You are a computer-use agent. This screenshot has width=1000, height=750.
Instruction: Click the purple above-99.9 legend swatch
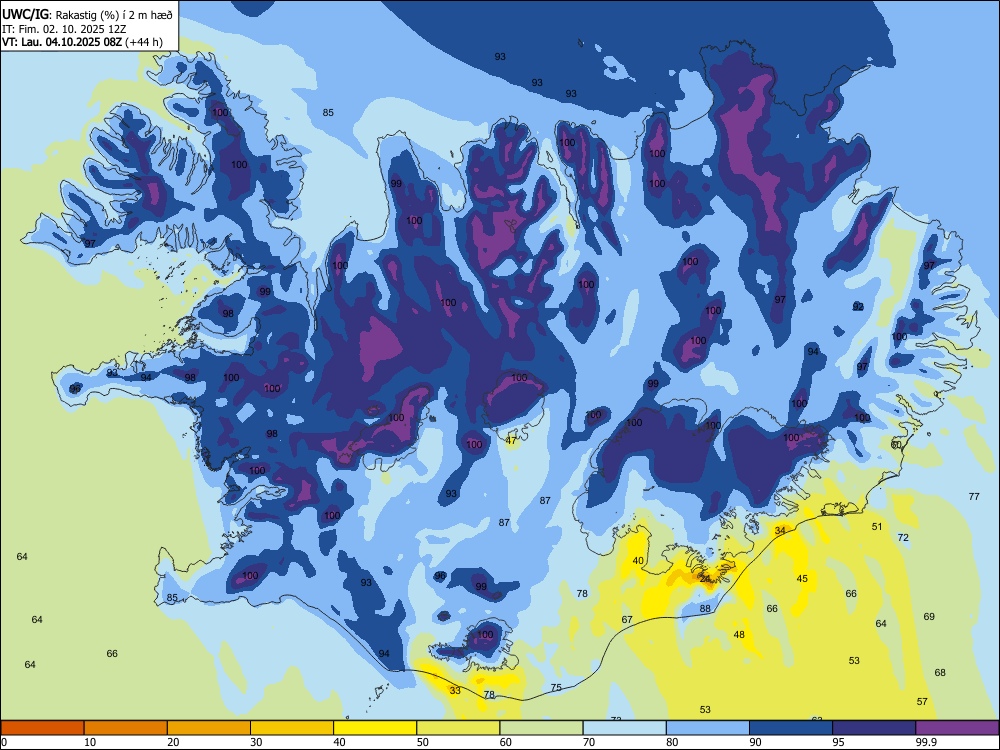click(x=957, y=728)
